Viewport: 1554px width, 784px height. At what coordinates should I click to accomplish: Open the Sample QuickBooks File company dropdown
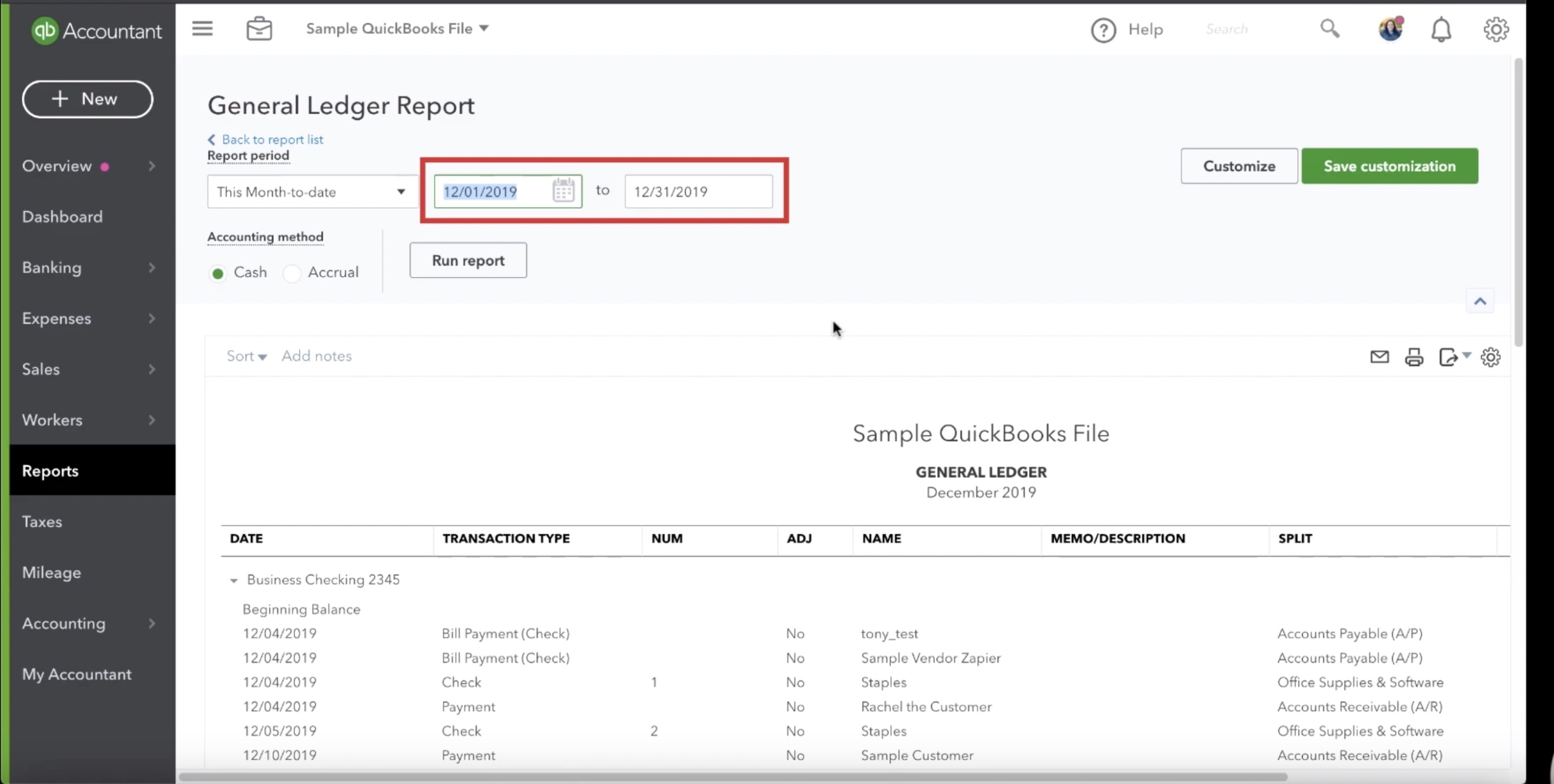click(397, 29)
